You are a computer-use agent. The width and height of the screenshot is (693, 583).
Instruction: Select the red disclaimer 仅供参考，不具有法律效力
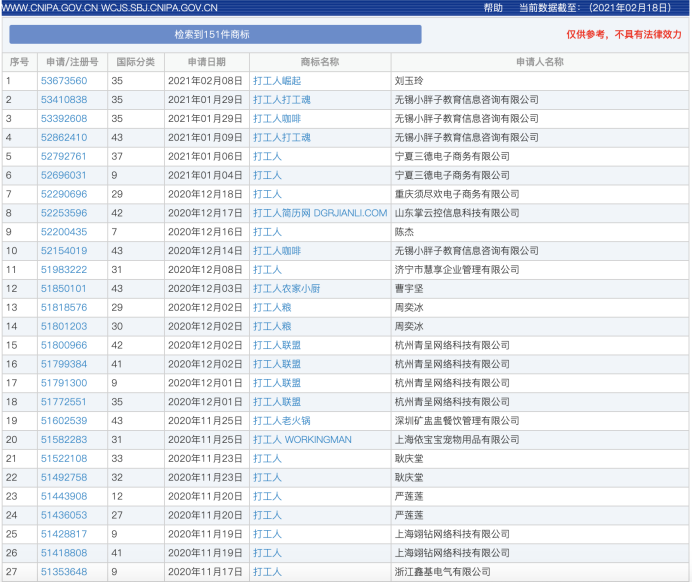(624, 34)
